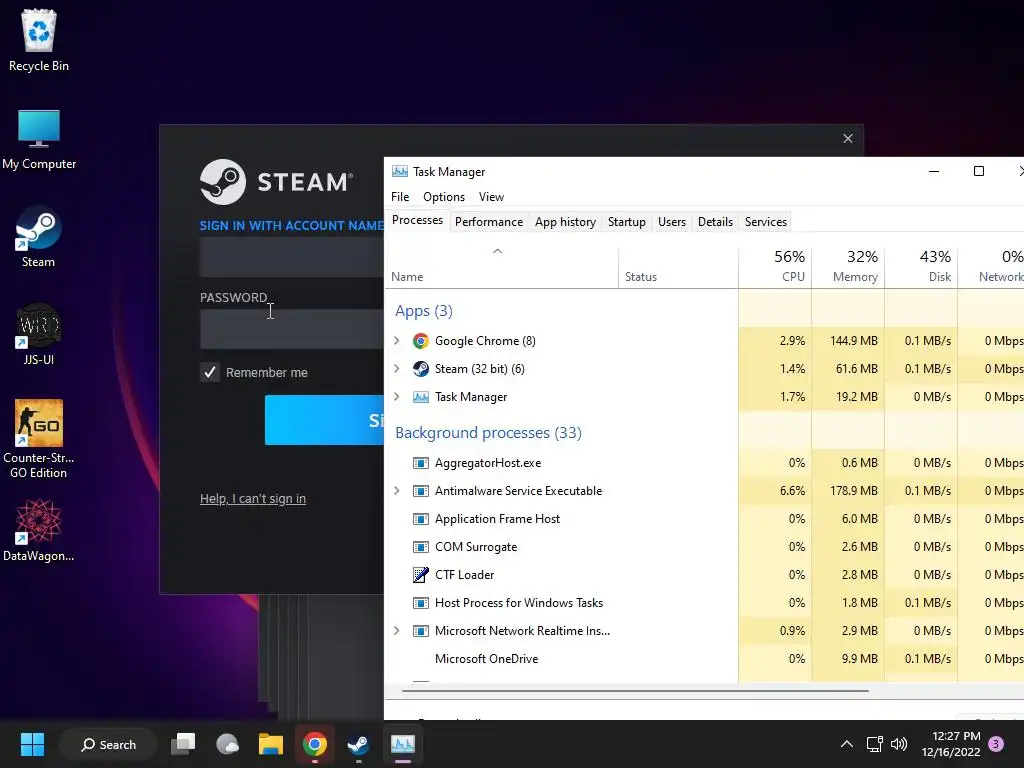Click the Steam Sign in button
The image size is (1024, 768).
[x=325, y=420]
